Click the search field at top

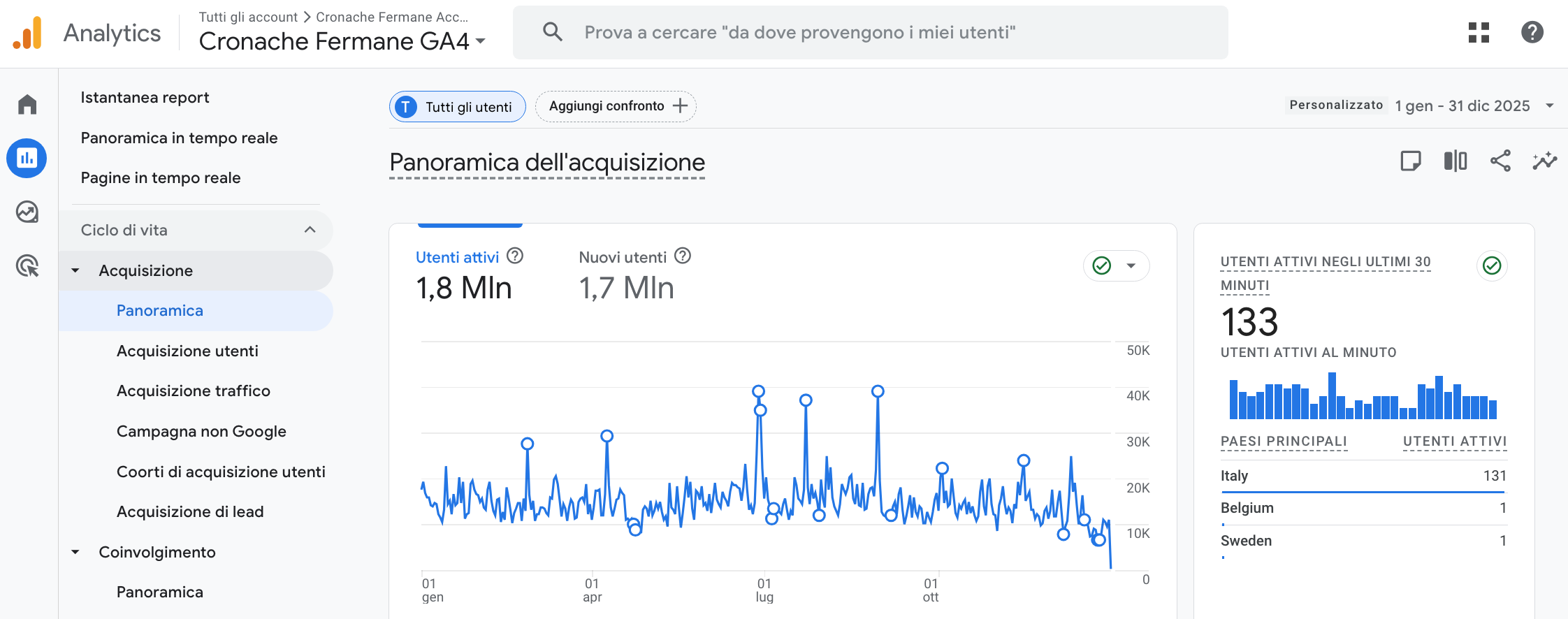coord(870,32)
